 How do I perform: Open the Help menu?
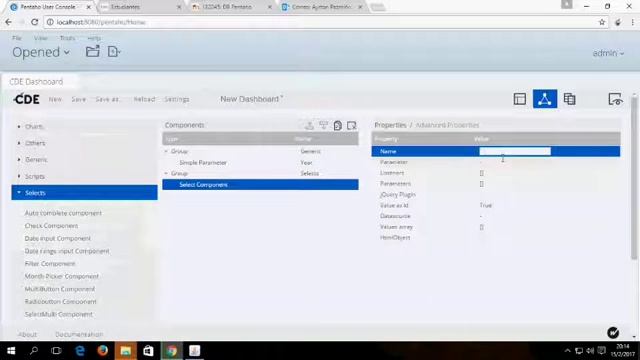[94, 38]
